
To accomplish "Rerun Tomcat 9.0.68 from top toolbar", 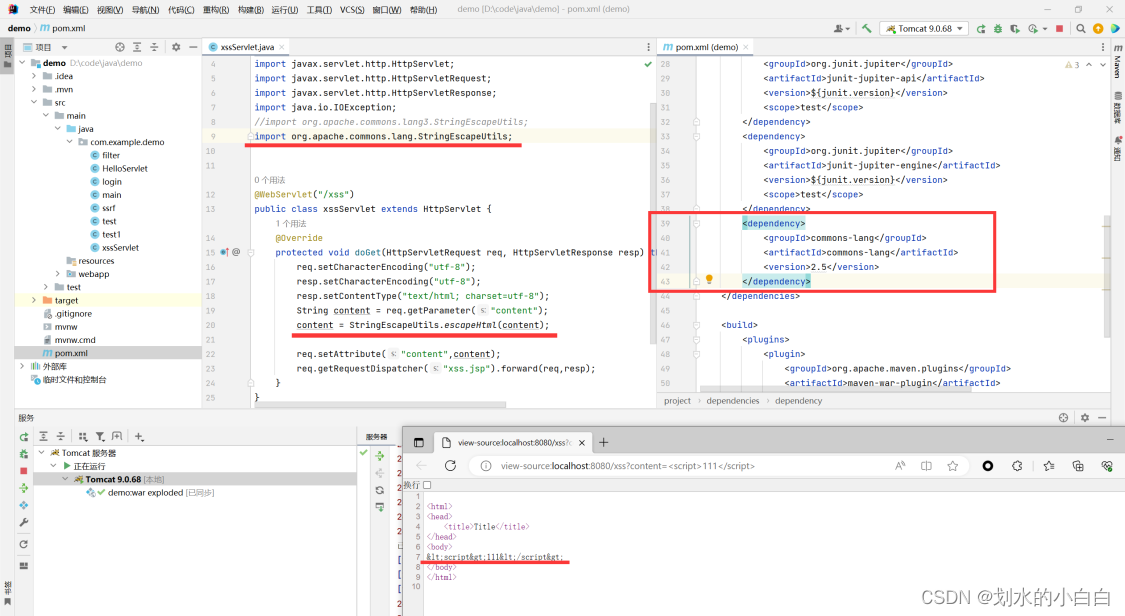I will 981,29.
